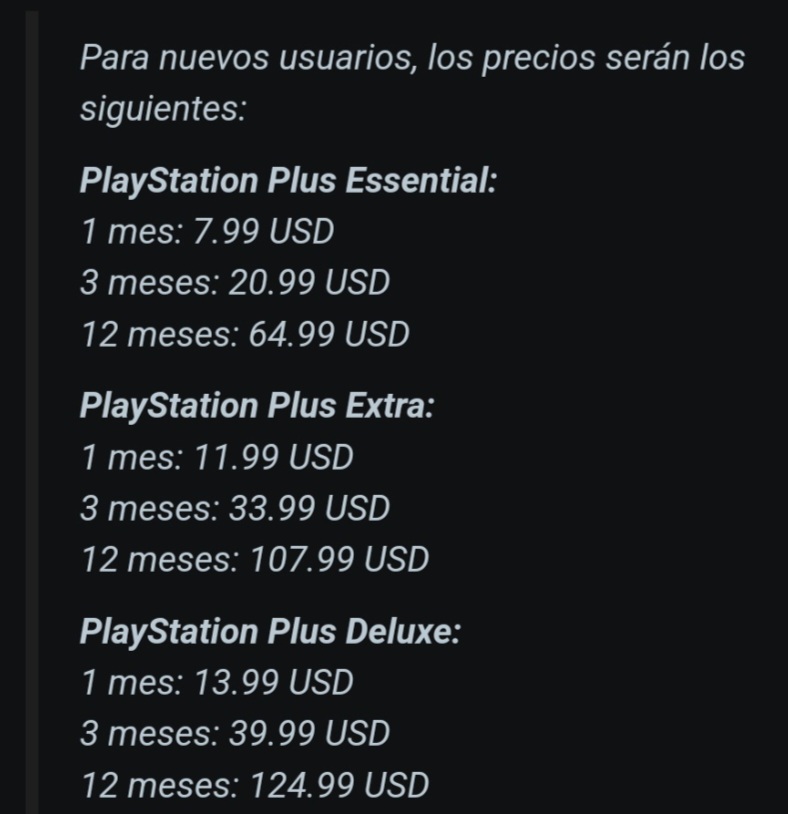
Task: Click the PlayStation Plus Essential heading
Action: (x=288, y=182)
